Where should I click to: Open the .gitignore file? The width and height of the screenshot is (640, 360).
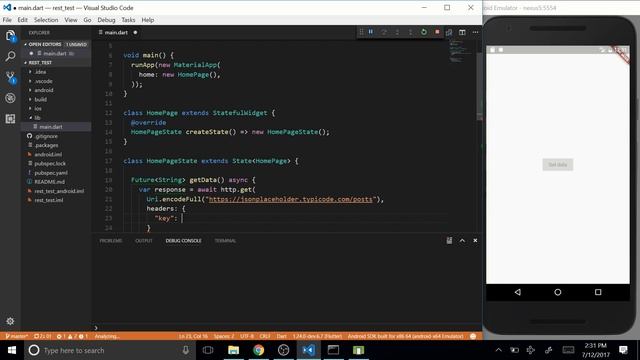pyautogui.click(x=56, y=136)
